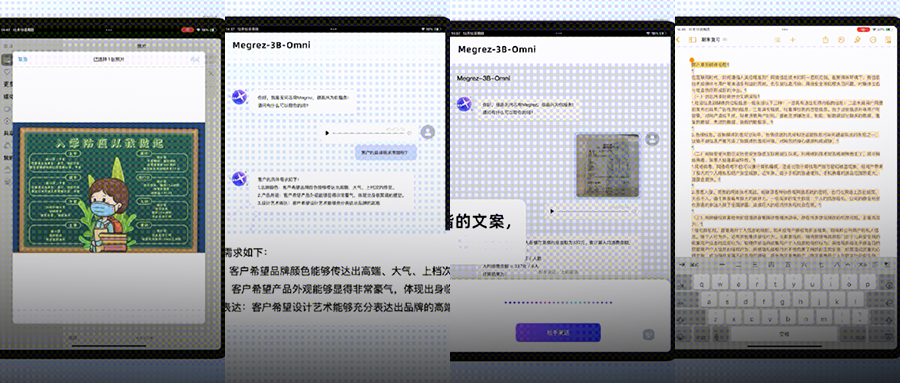
Task: Open the format paintbrush icon in Pages
Action: (x=858, y=40)
